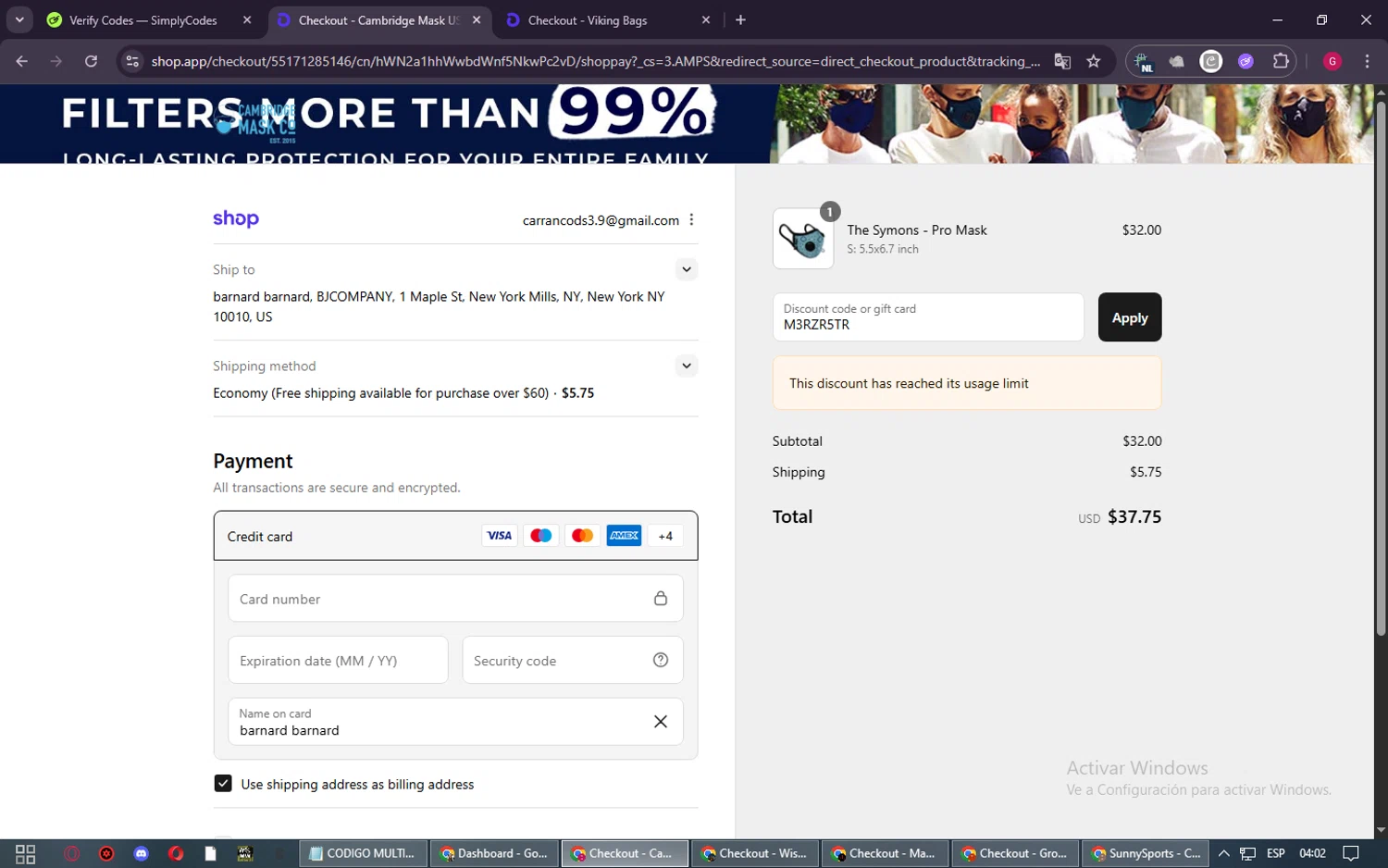This screenshot has height=868, width=1388.
Task: Open the Chrome profile G avatar
Action: 1332,61
